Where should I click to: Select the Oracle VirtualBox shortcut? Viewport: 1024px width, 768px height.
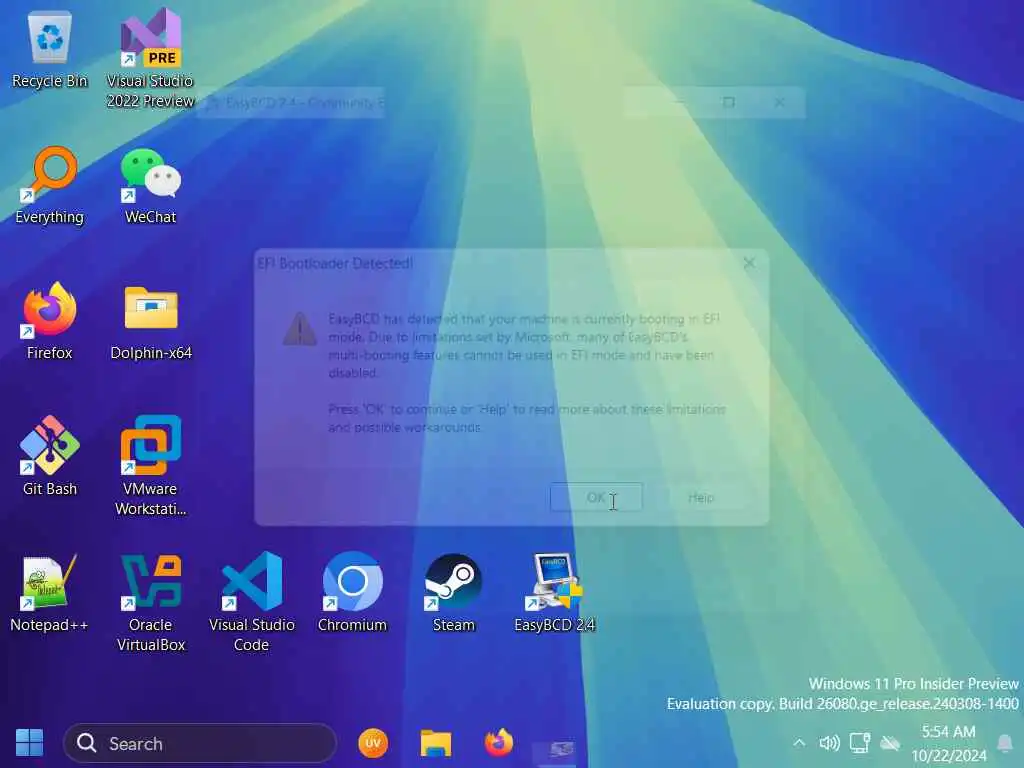(x=151, y=602)
